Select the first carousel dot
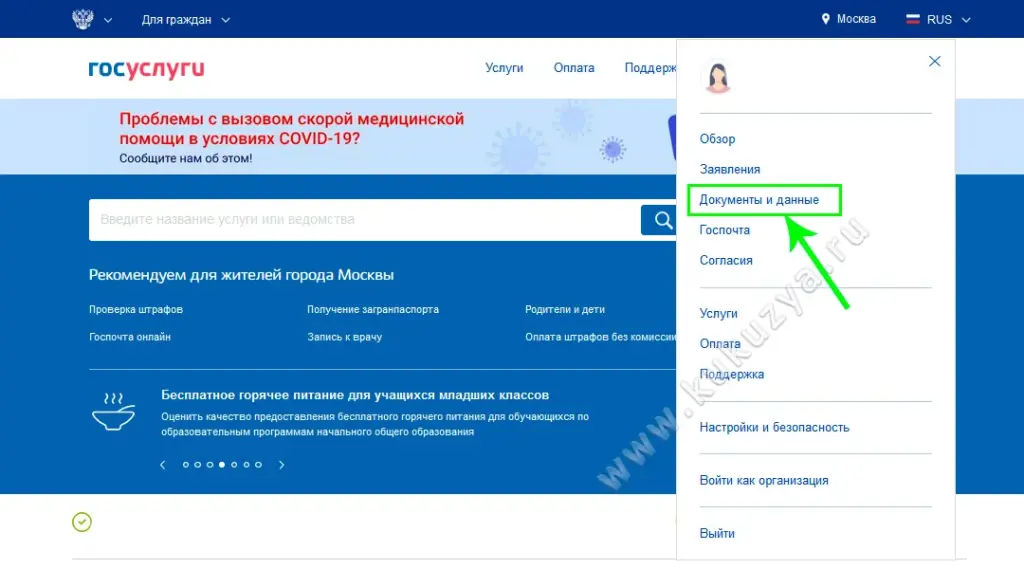 click(186, 465)
